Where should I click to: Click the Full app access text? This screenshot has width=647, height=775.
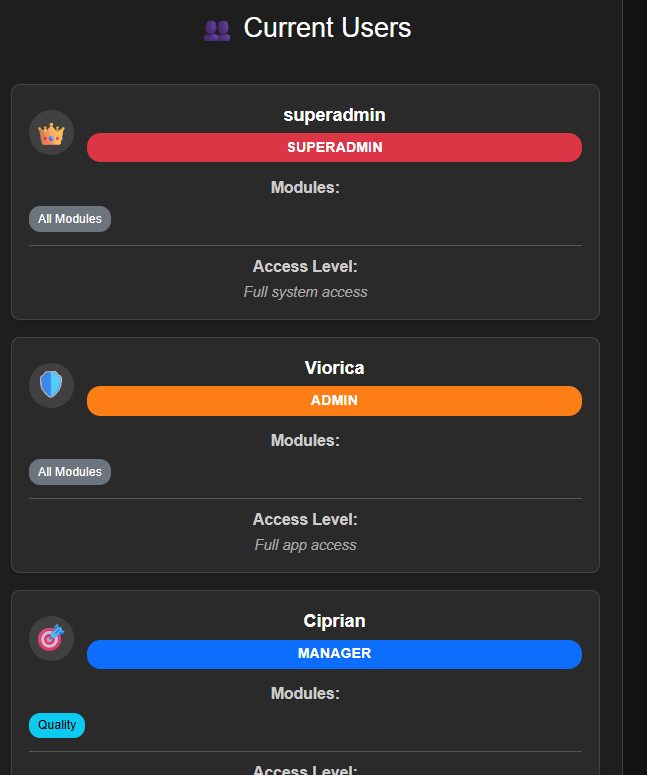coord(305,545)
